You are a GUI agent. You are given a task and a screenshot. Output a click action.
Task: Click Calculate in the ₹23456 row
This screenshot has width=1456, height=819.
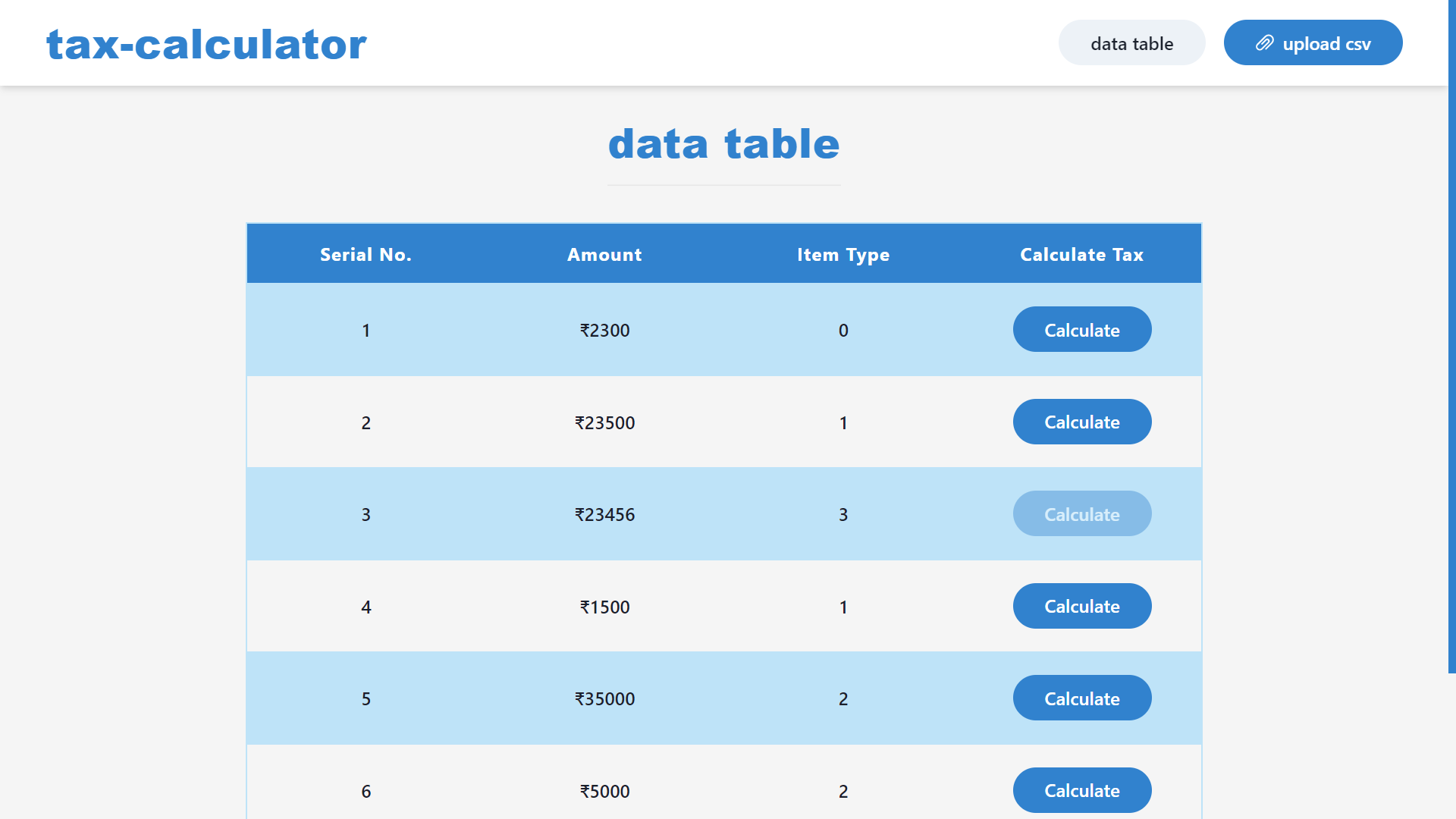pyautogui.click(x=1082, y=514)
